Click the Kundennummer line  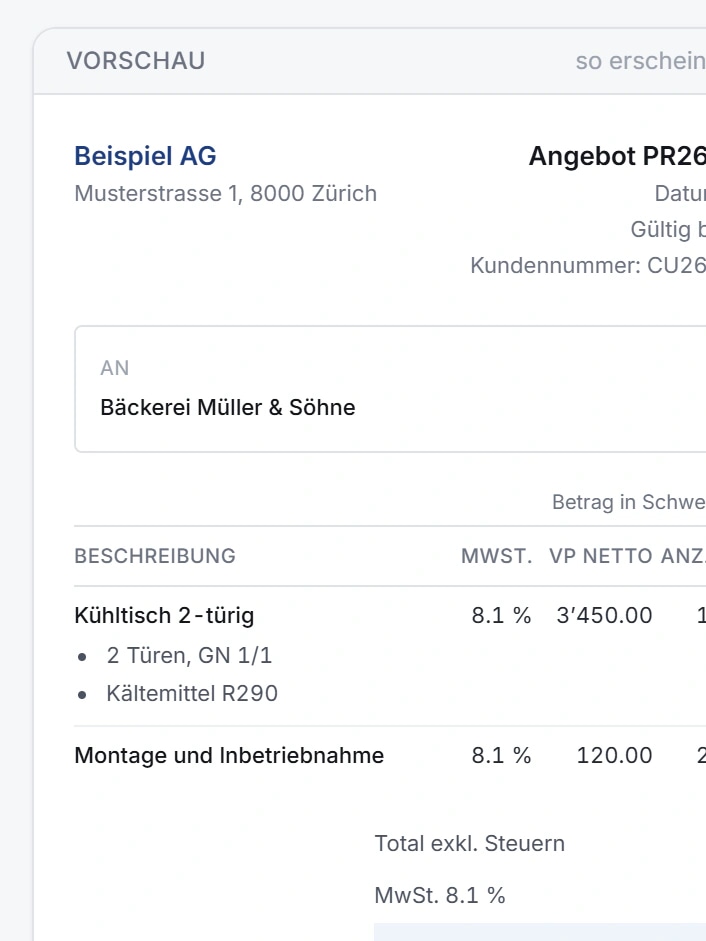[588, 265]
